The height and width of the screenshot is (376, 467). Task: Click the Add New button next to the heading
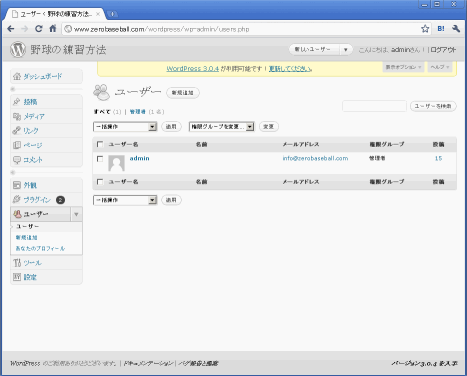183,93
